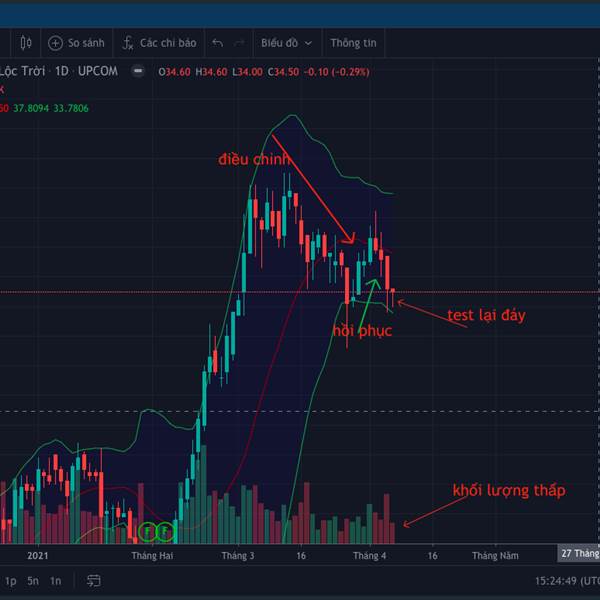Open the candlestick chart style icon
The height and width of the screenshot is (600, 600).
coord(26,43)
